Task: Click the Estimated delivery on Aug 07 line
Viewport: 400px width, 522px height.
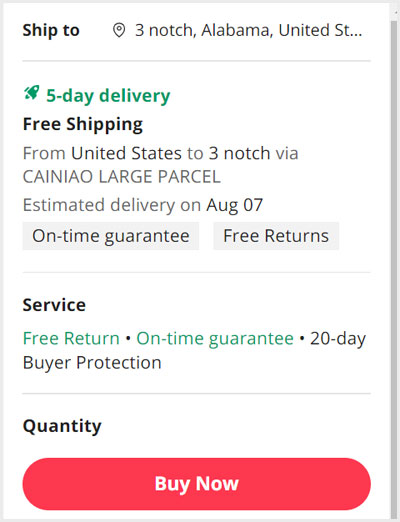Action: (143, 205)
